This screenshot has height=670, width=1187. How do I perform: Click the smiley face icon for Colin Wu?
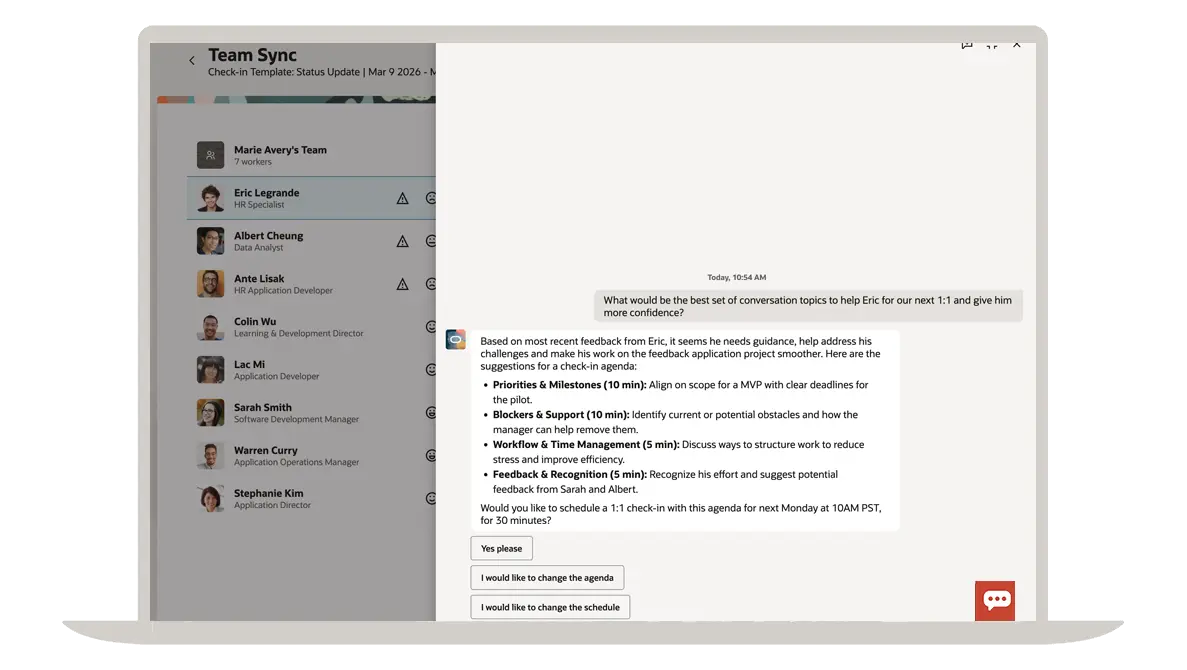(431, 327)
